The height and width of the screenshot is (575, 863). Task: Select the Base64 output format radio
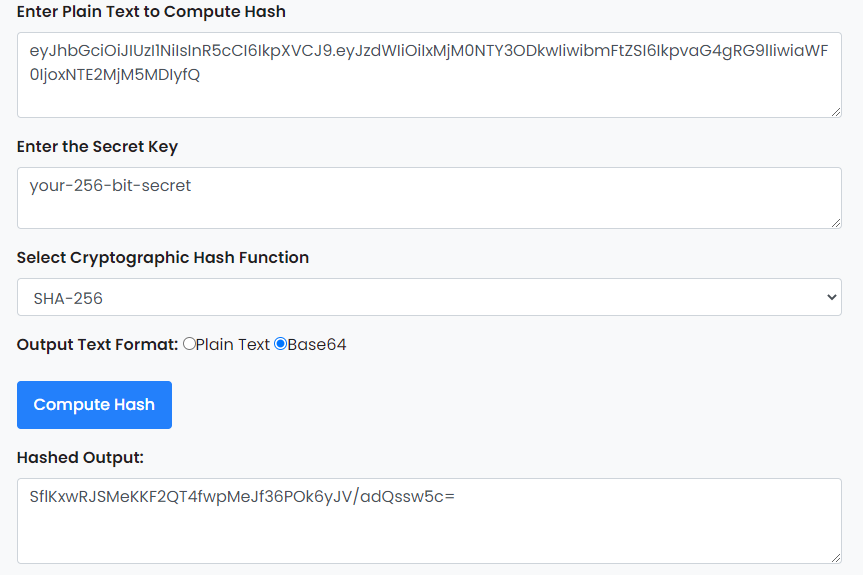click(x=280, y=344)
